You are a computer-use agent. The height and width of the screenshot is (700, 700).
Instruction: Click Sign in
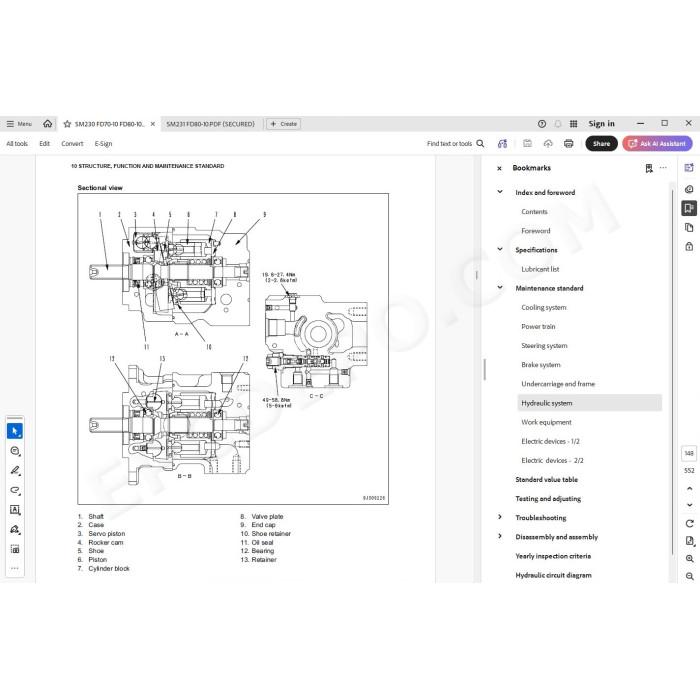coord(601,124)
